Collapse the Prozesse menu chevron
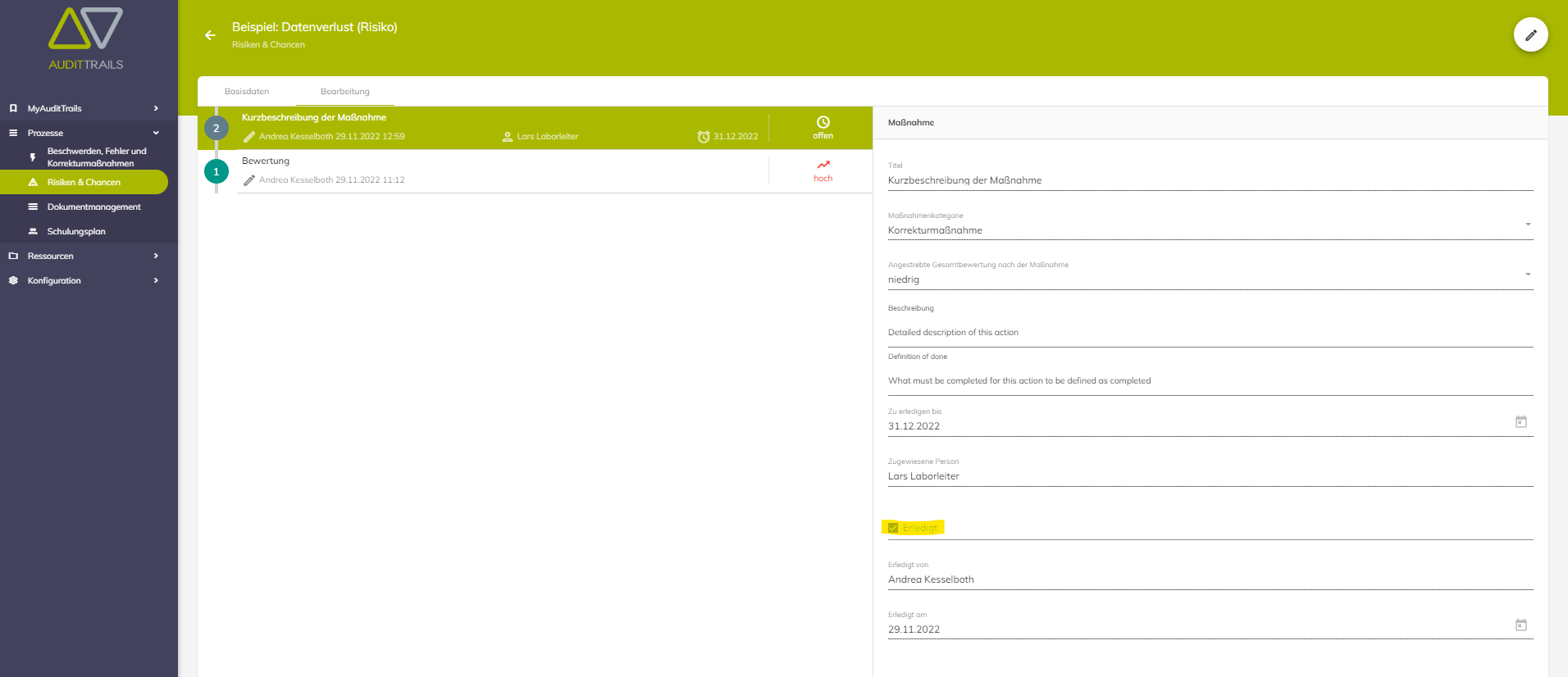The image size is (1568, 677). [x=156, y=133]
